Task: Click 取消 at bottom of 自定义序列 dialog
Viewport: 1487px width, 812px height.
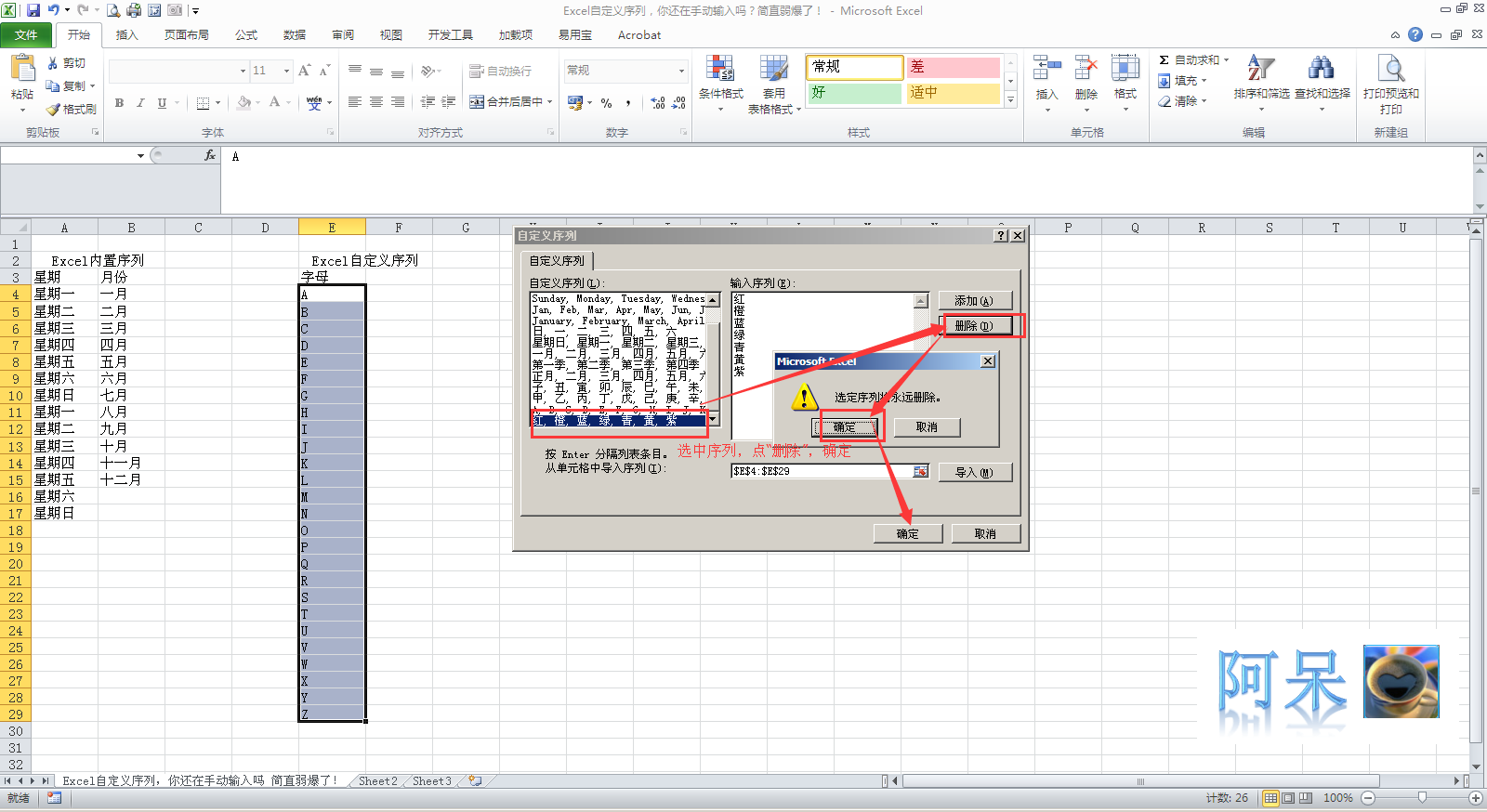Action: tap(985, 534)
